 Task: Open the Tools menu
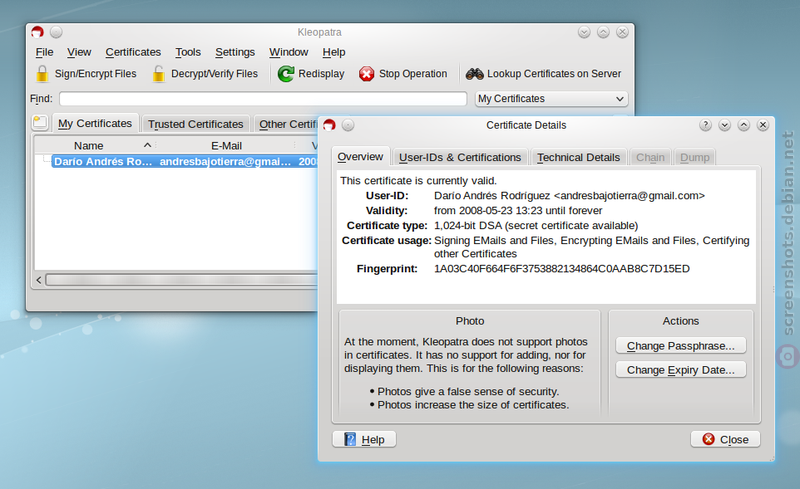tap(188, 52)
